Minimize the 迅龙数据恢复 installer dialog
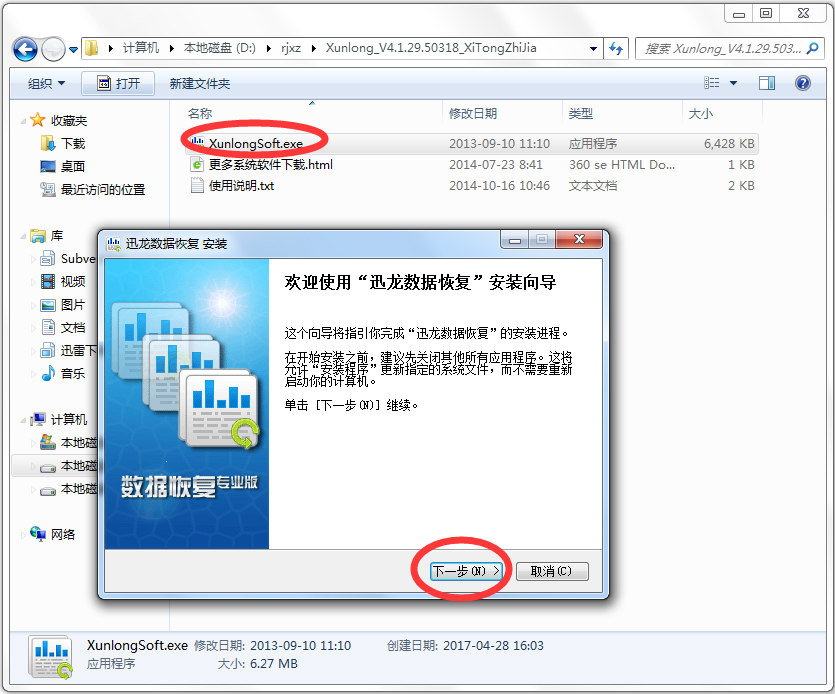 coord(514,240)
